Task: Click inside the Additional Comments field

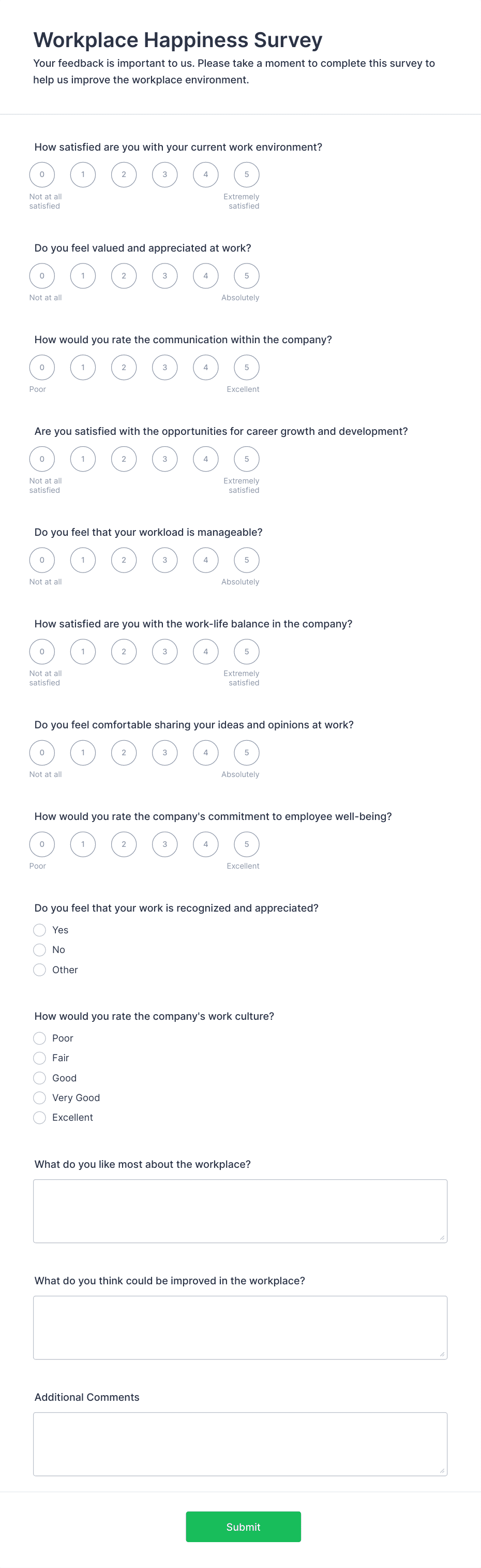Action: coord(240,1444)
